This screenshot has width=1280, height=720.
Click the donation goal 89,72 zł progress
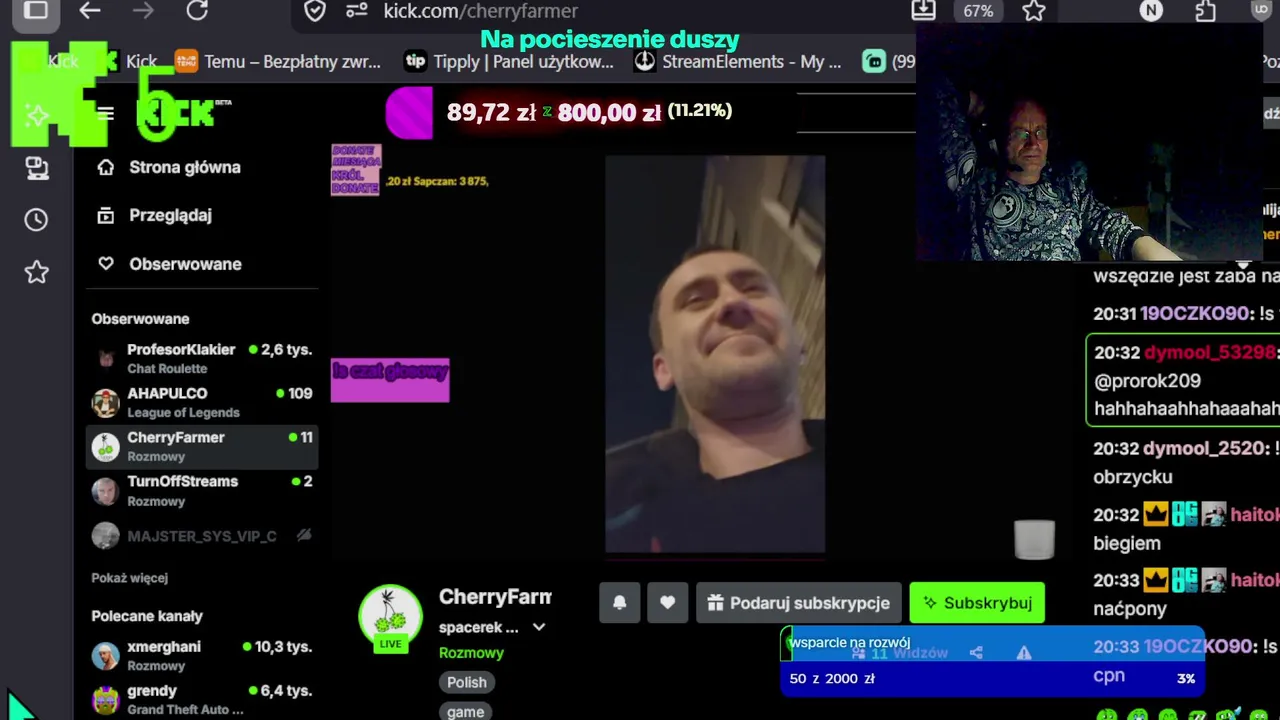point(589,112)
